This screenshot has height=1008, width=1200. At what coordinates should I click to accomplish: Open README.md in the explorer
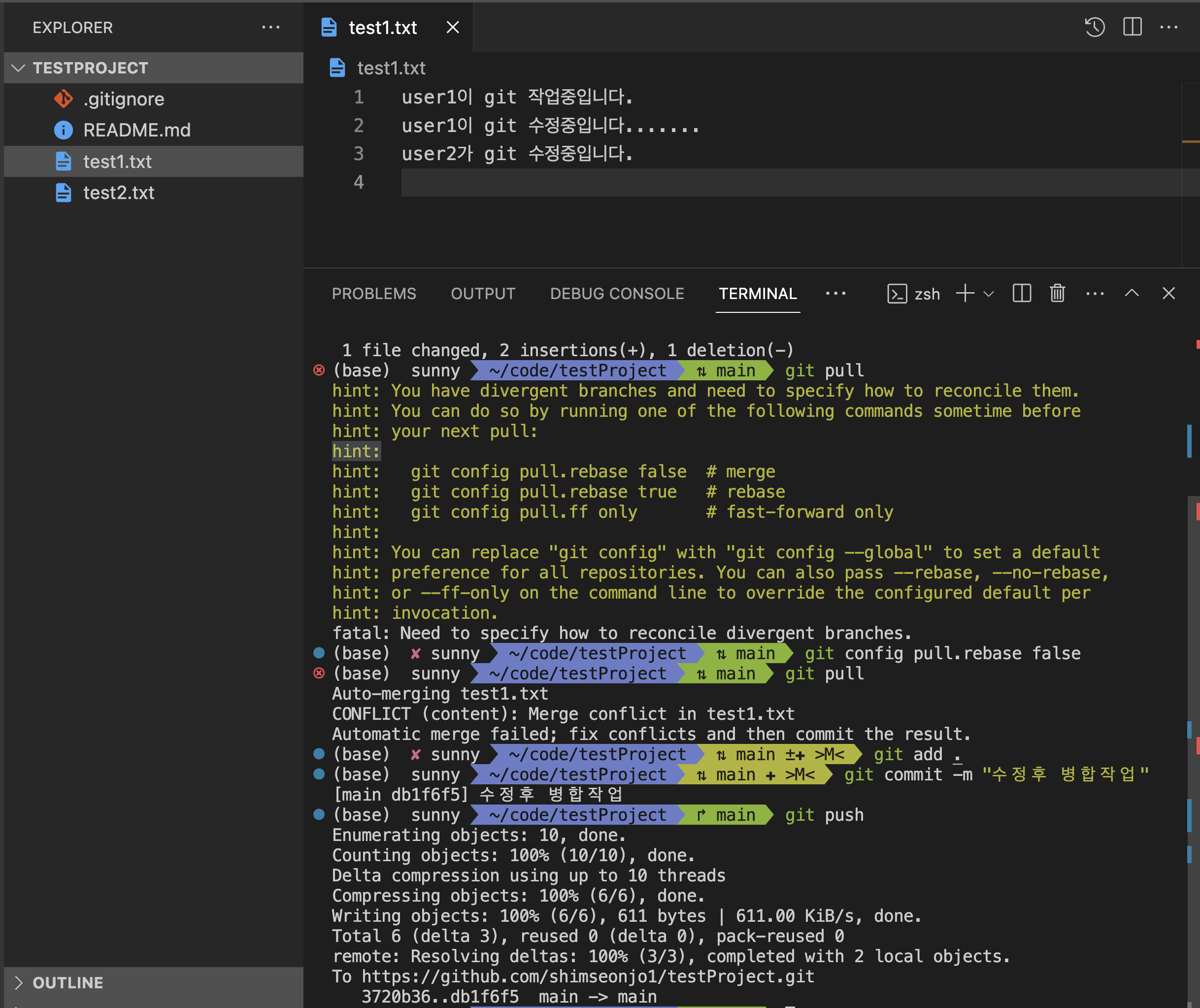tap(136, 130)
